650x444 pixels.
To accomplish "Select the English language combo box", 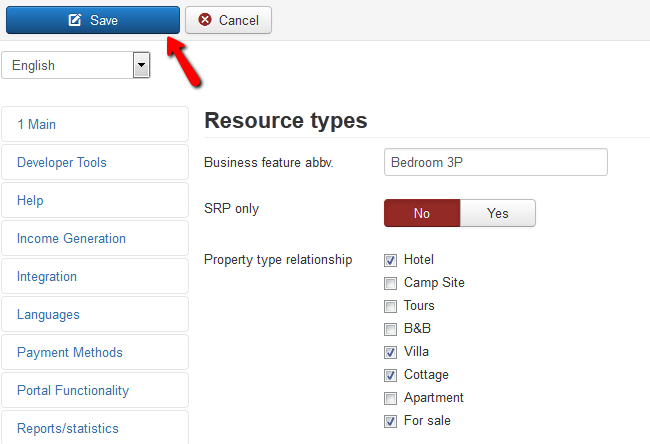I will 76,65.
